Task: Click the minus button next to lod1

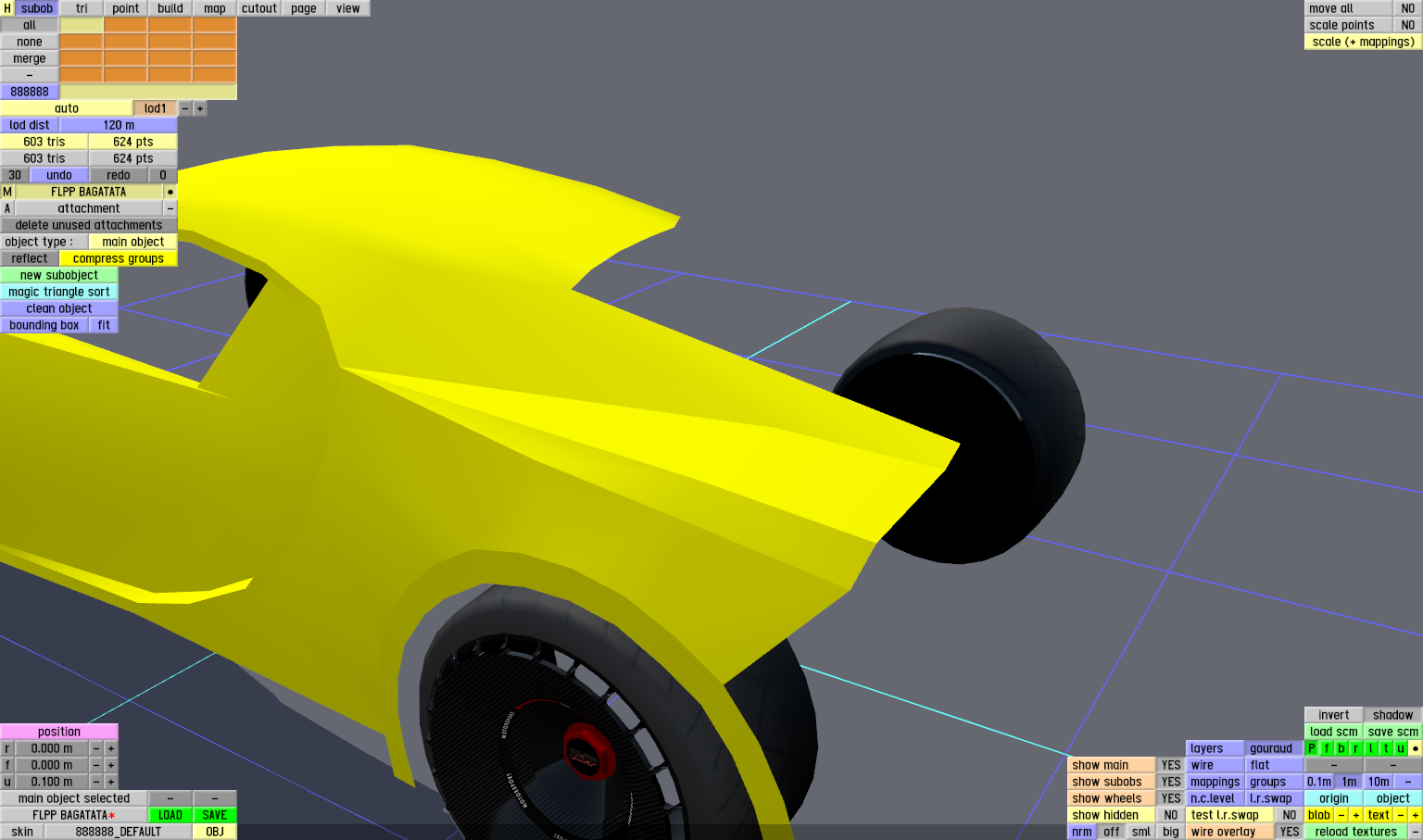Action: click(x=185, y=108)
